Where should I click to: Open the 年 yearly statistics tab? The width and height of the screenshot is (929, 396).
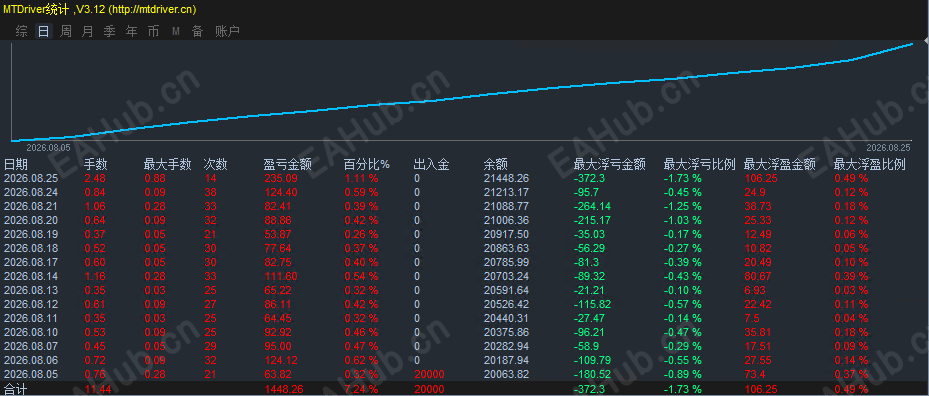pyautogui.click(x=132, y=31)
